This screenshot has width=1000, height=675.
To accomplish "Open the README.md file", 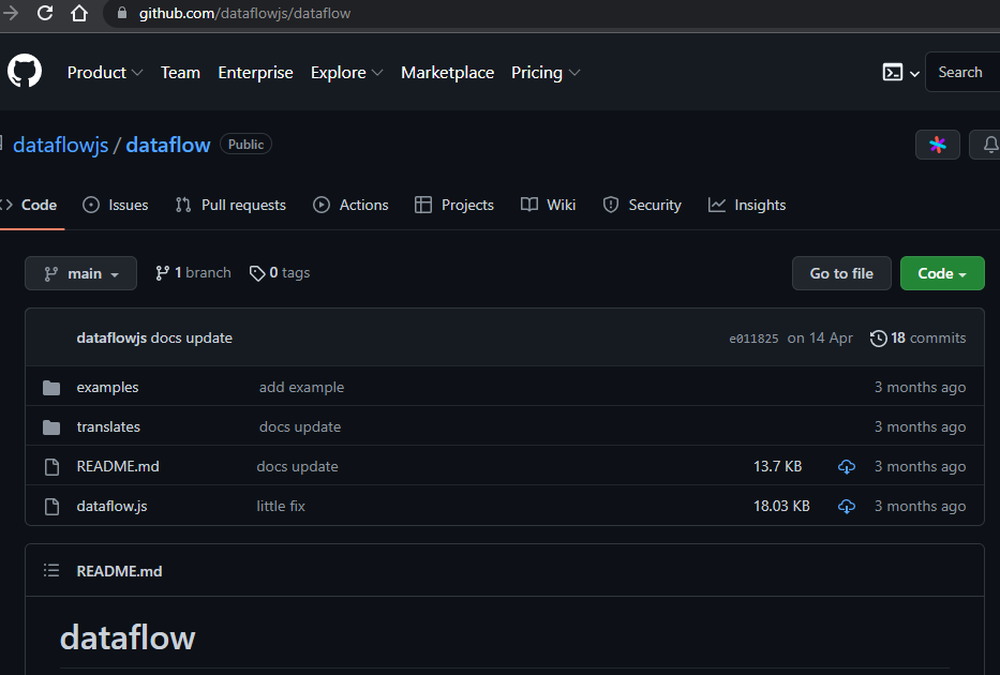I will tap(118, 466).
